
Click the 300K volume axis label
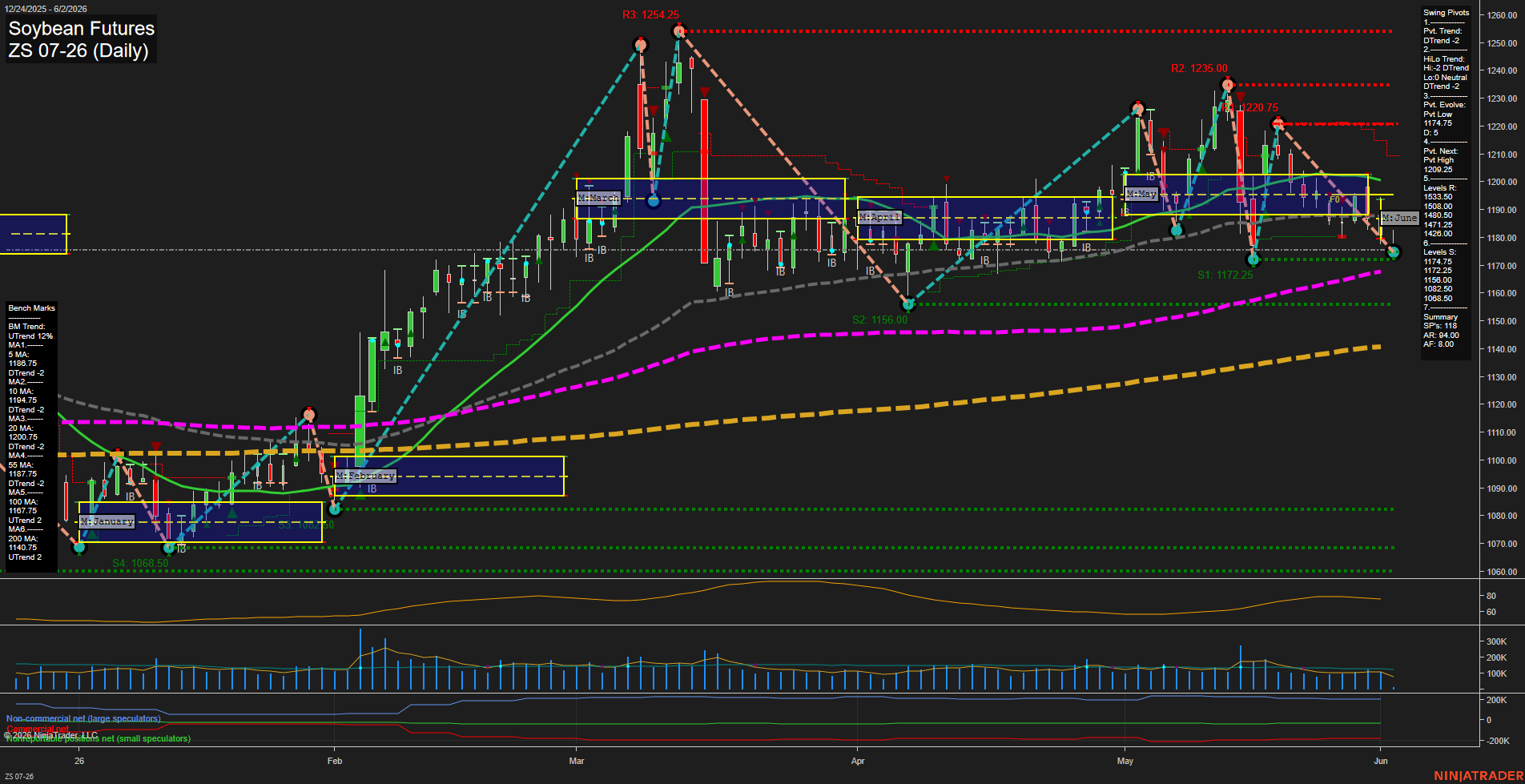1497,641
